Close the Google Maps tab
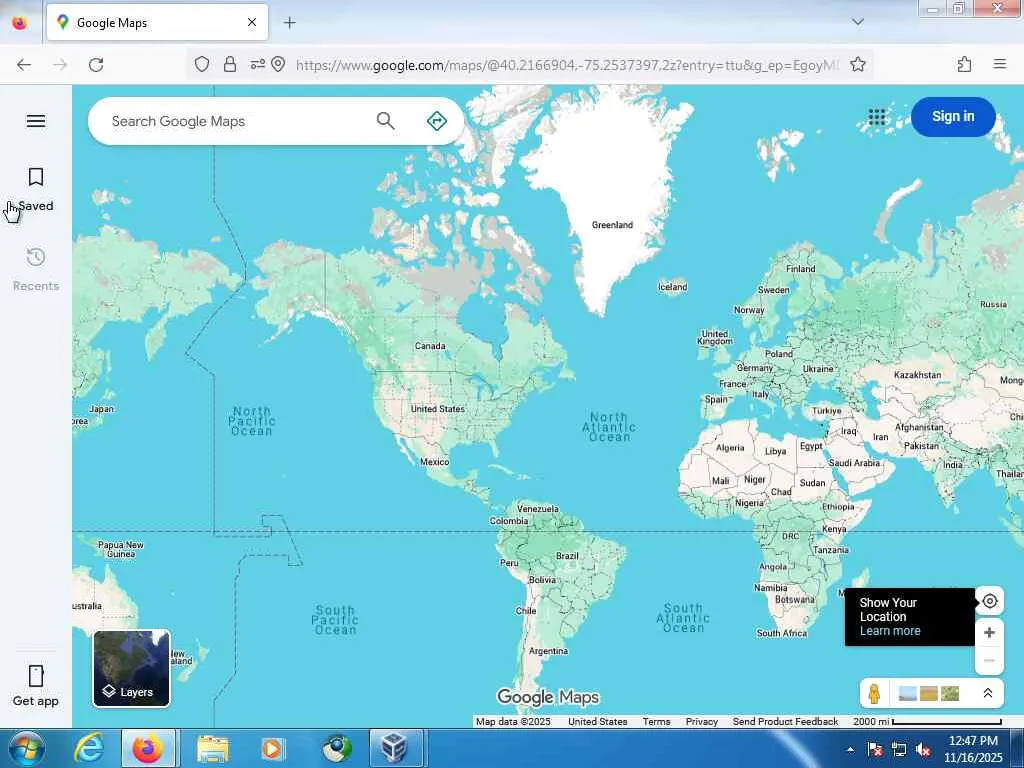The image size is (1024, 768). click(252, 22)
